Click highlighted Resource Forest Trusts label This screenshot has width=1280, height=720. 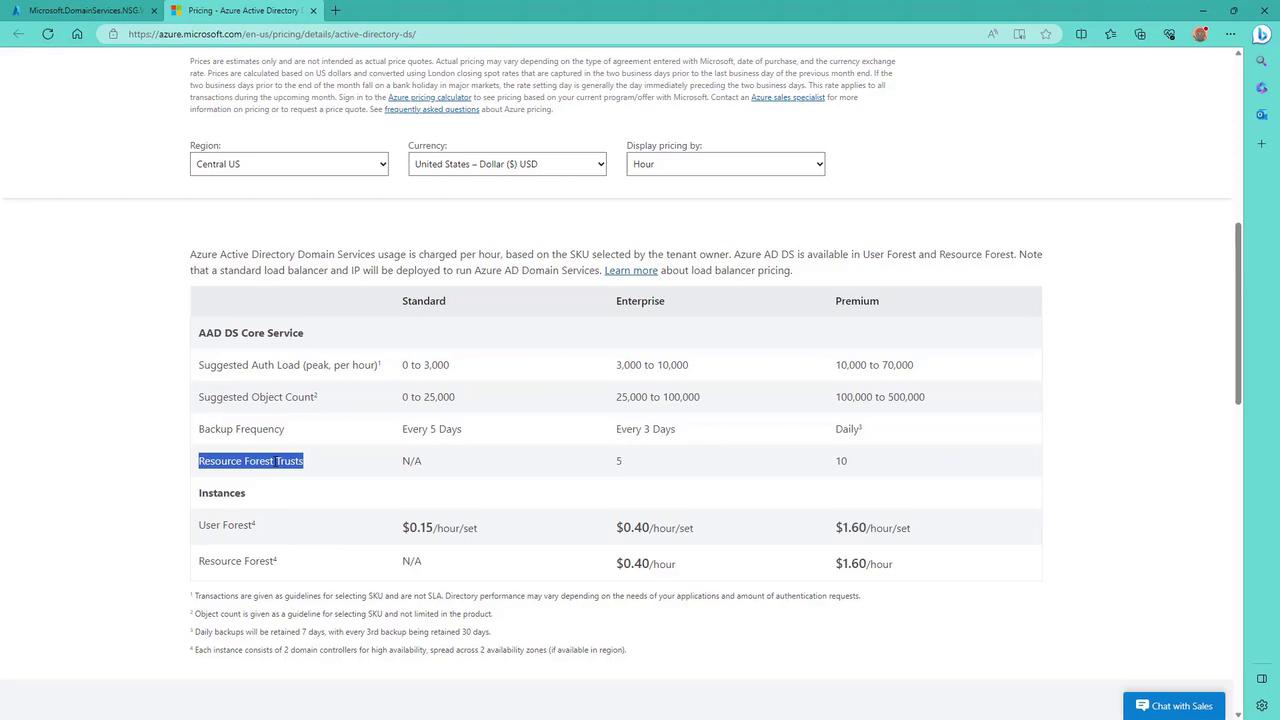click(251, 461)
